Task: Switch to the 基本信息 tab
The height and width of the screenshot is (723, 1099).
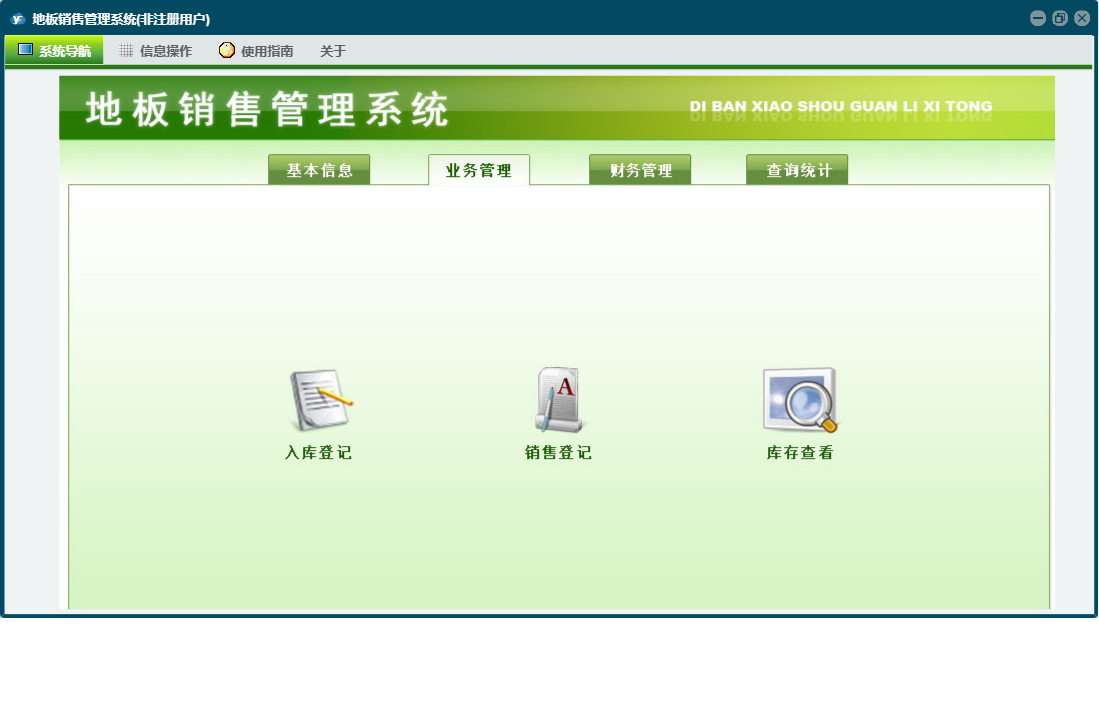Action: (x=319, y=170)
